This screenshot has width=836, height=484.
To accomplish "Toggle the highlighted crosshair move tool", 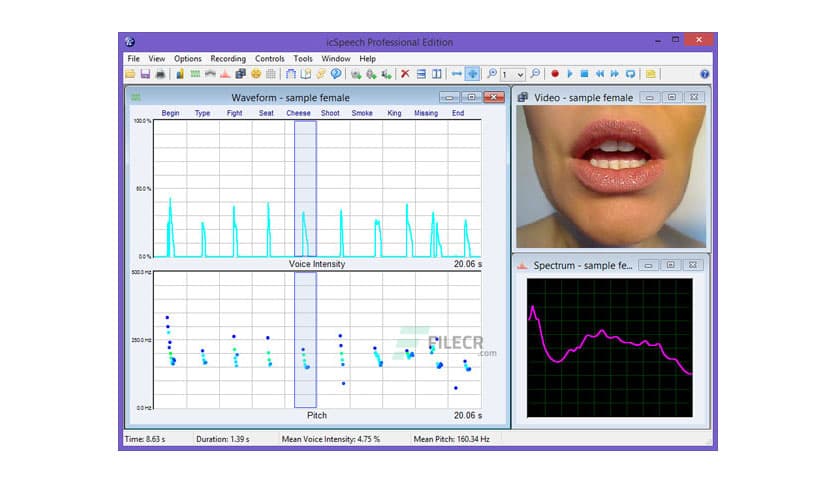I will pyautogui.click(x=472, y=74).
